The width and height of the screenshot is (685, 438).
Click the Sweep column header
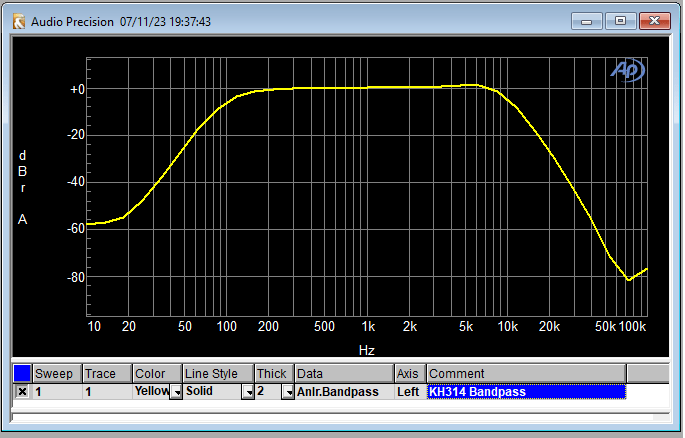coord(57,374)
